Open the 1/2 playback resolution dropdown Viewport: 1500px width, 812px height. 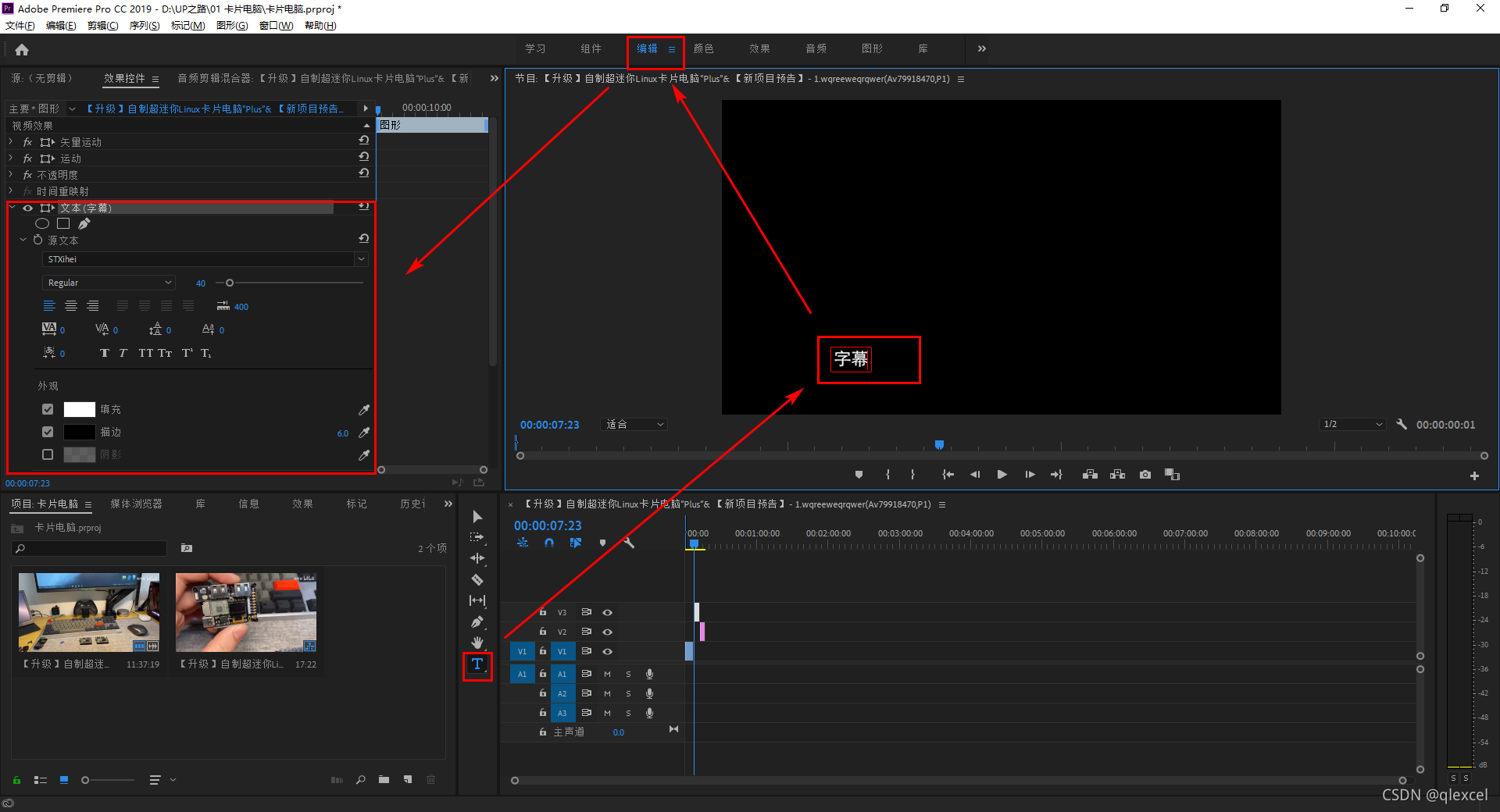pyautogui.click(x=1352, y=425)
